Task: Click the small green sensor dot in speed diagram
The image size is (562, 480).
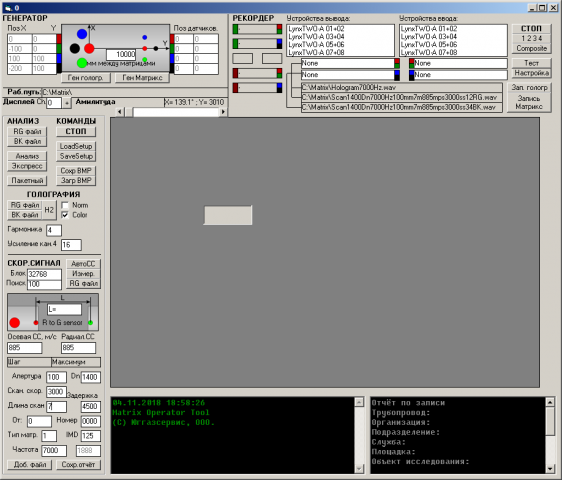Action: pos(90,323)
